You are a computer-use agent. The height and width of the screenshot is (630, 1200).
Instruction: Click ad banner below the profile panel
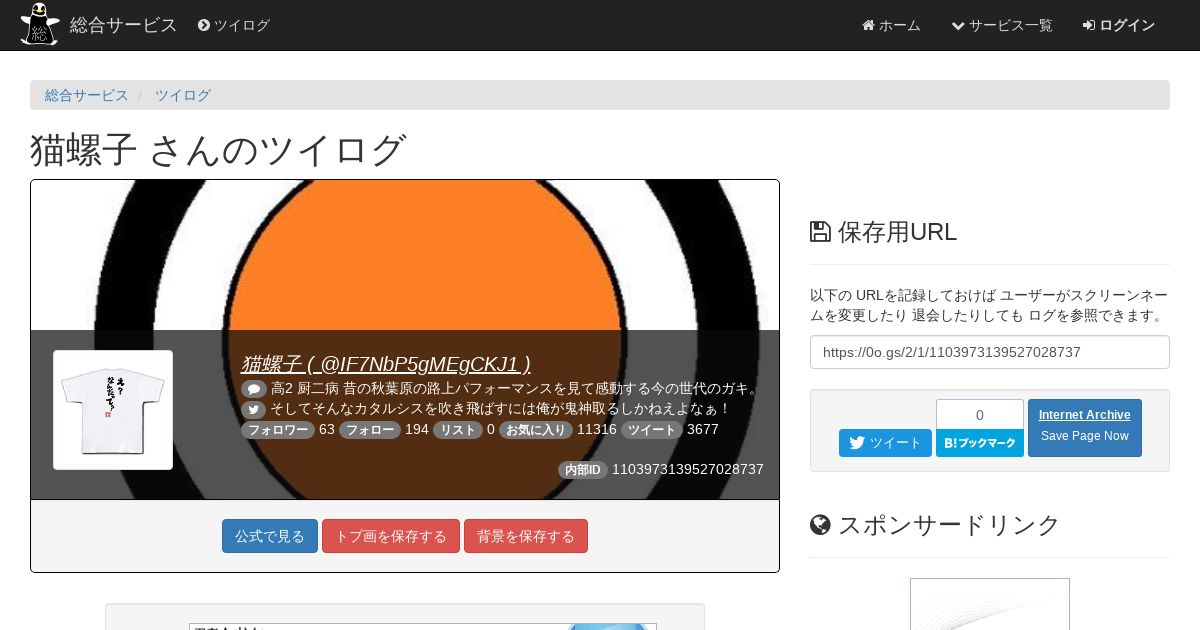point(423,626)
